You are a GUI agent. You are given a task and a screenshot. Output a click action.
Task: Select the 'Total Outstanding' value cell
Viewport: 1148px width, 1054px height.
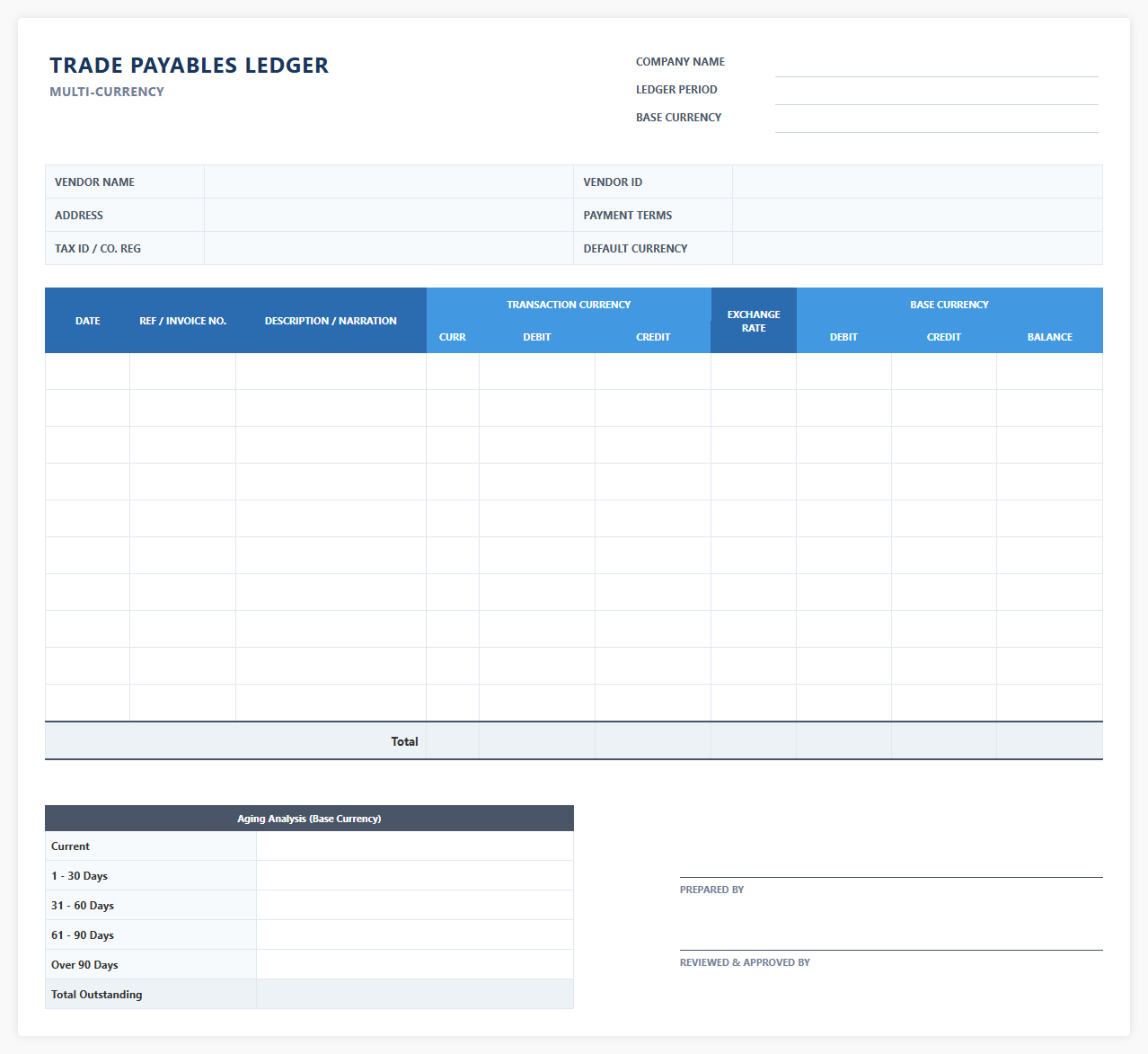point(415,994)
